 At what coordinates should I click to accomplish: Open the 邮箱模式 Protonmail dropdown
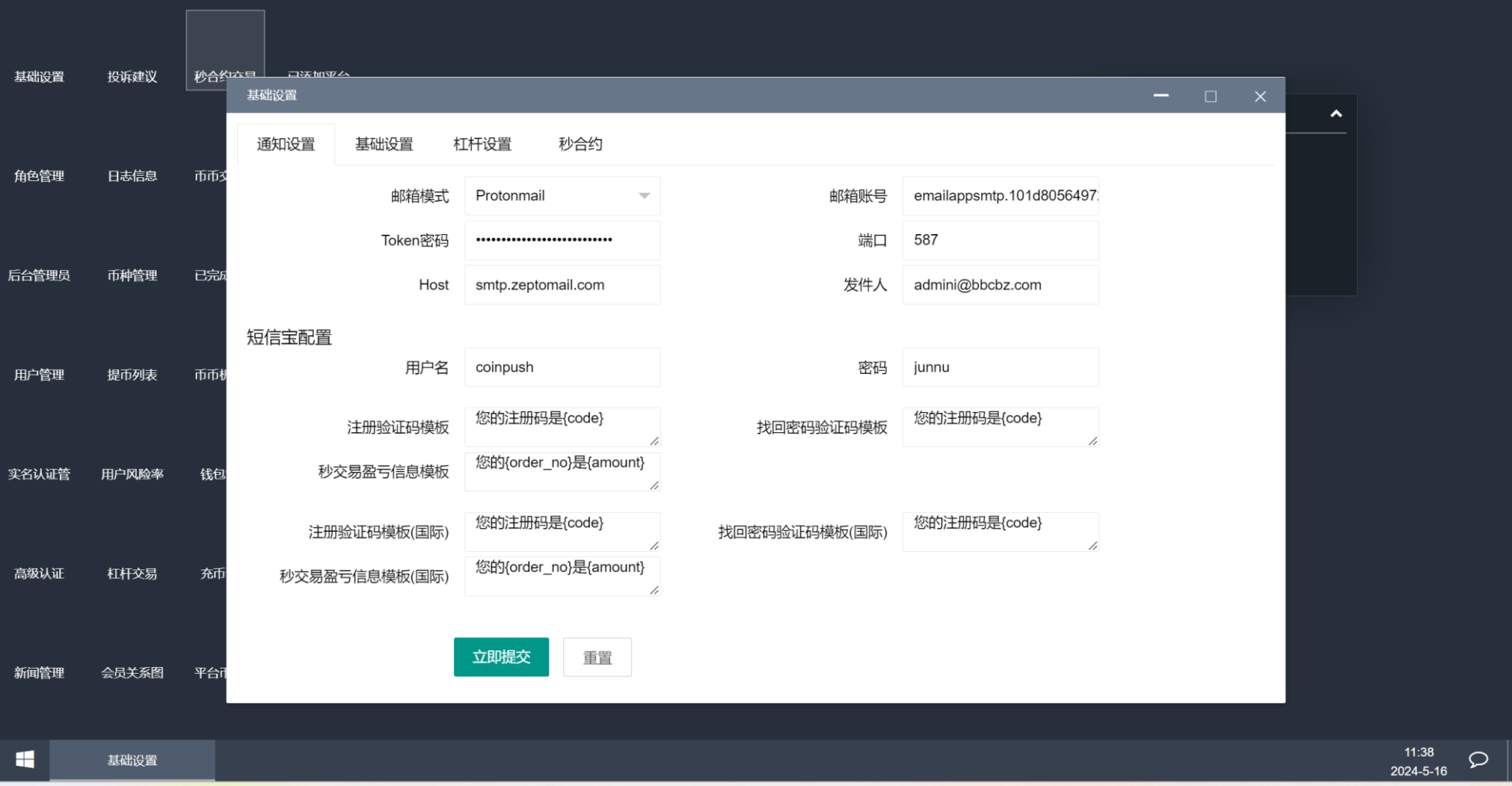(x=562, y=195)
